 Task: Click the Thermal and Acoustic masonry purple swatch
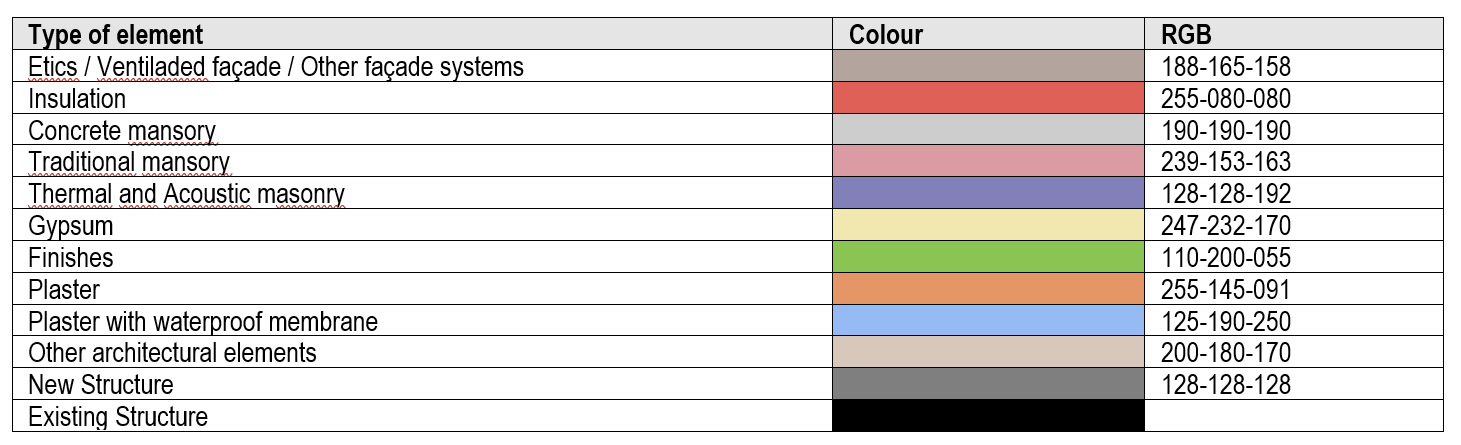click(988, 193)
